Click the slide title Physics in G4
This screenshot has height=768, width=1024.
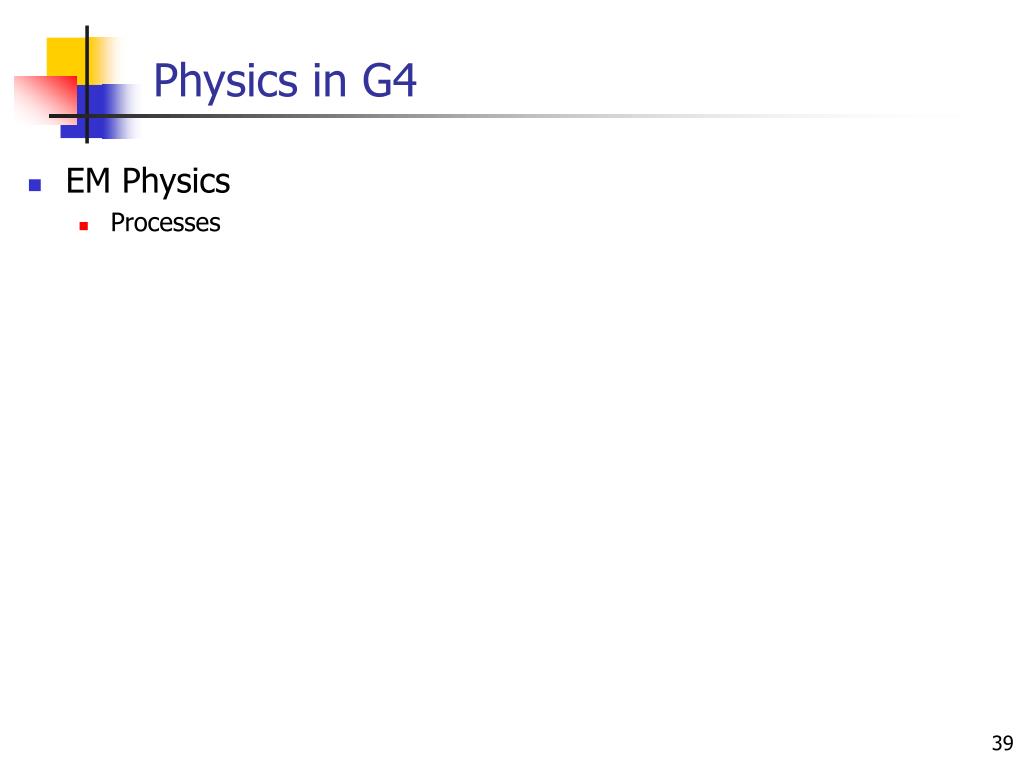[x=285, y=80]
